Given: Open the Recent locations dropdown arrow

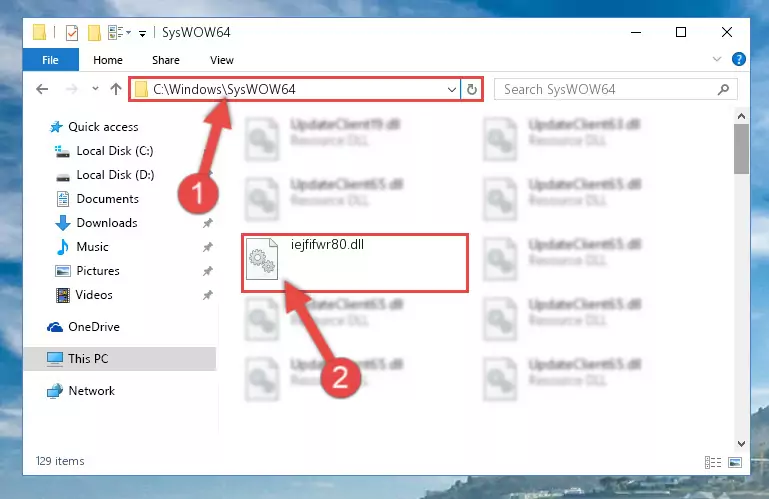Looking at the screenshot, I should click(x=95, y=89).
